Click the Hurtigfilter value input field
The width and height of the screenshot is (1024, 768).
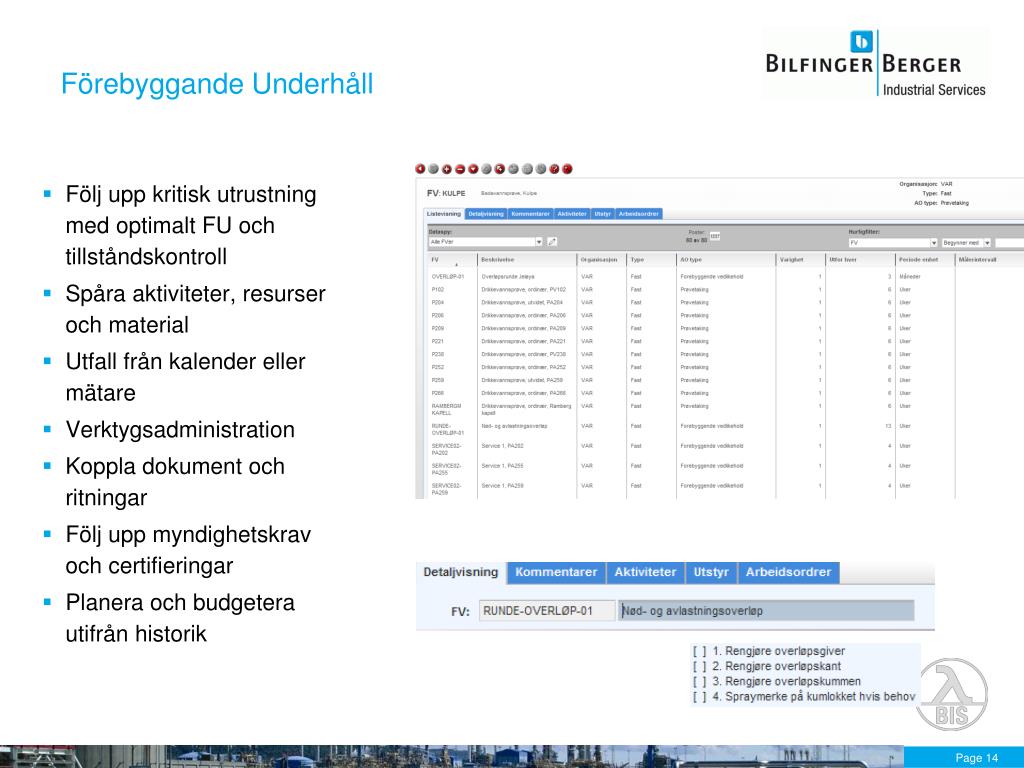tap(1009, 243)
